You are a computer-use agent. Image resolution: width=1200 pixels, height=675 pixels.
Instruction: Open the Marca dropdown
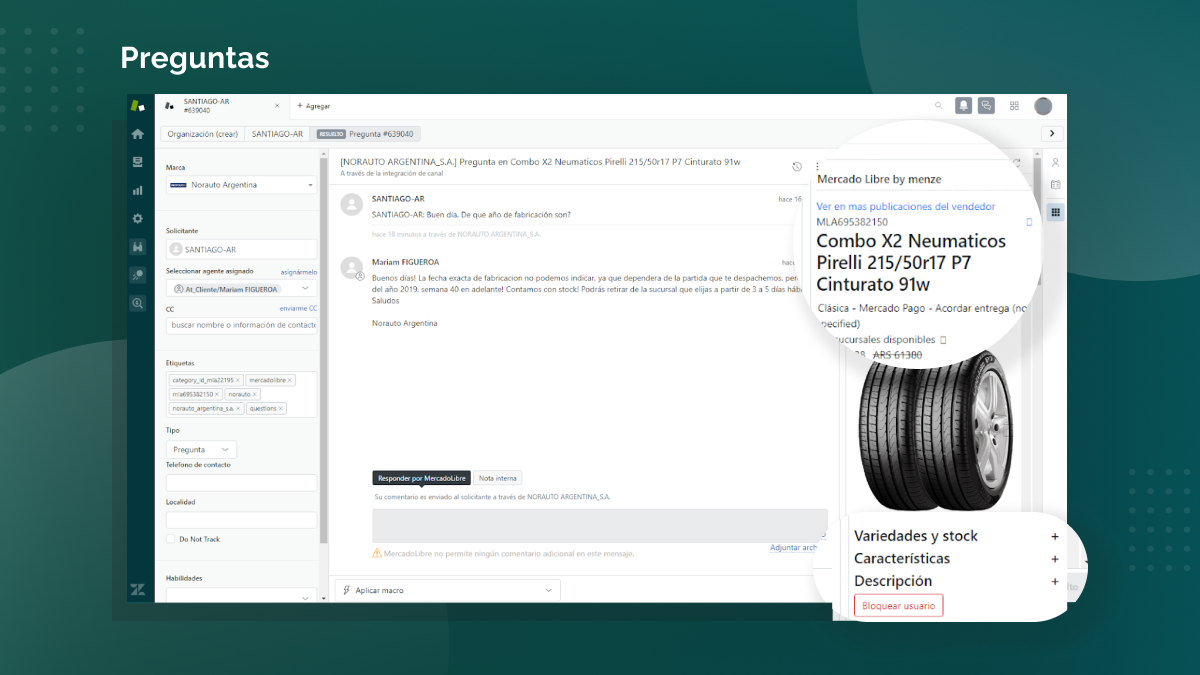coord(241,185)
